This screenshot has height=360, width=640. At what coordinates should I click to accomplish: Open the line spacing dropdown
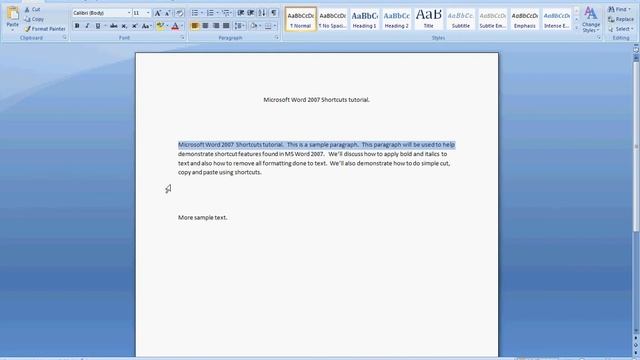(240, 26)
